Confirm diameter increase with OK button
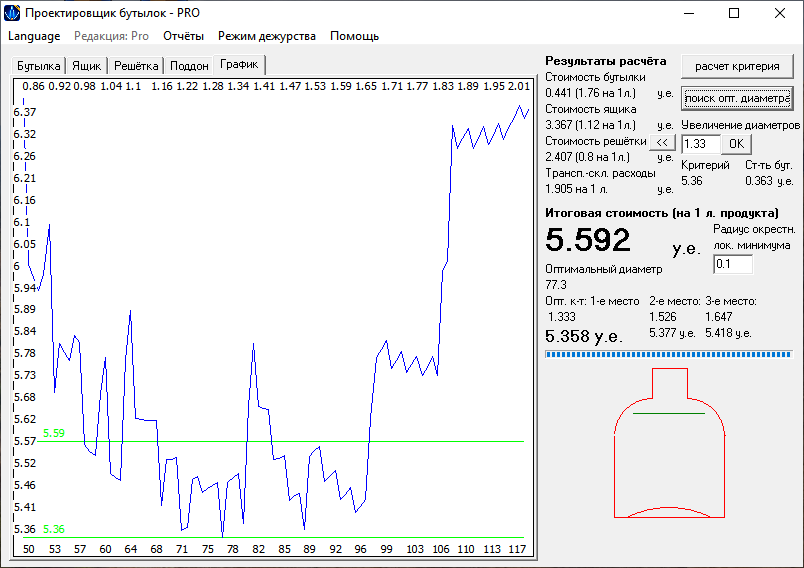Image resolution: width=804 pixels, height=568 pixels. [736, 144]
